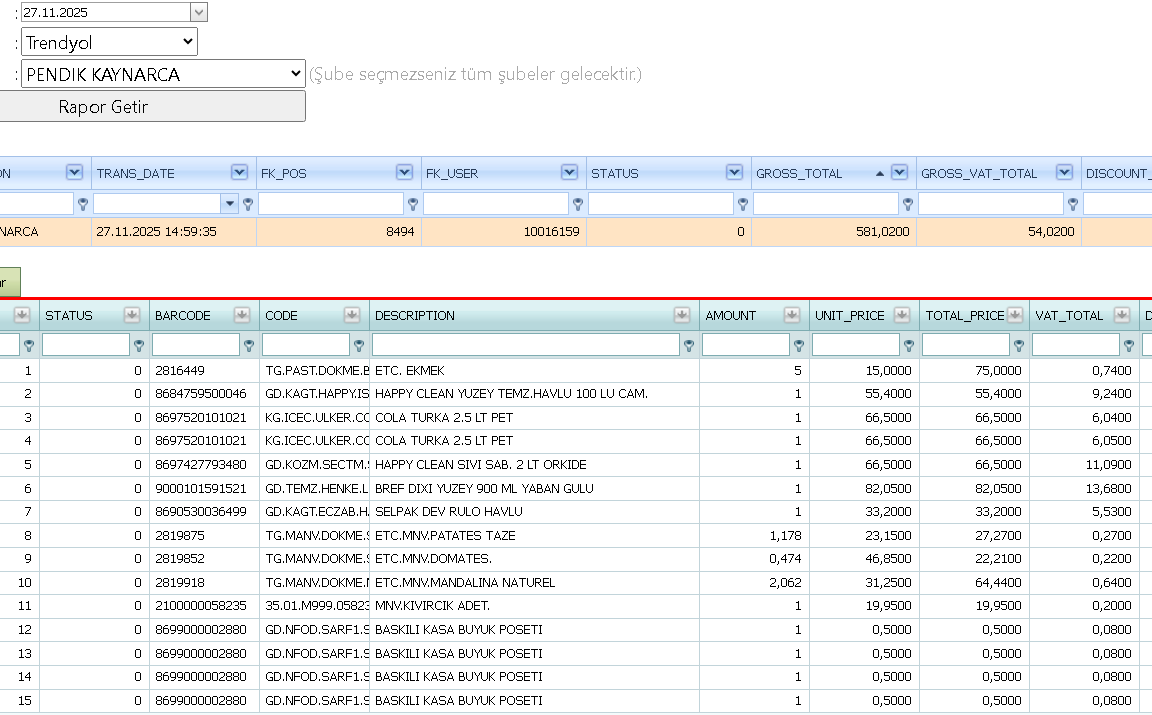1152x715 pixels.
Task: Click filter icon under FK_POS column
Action: 413,204
